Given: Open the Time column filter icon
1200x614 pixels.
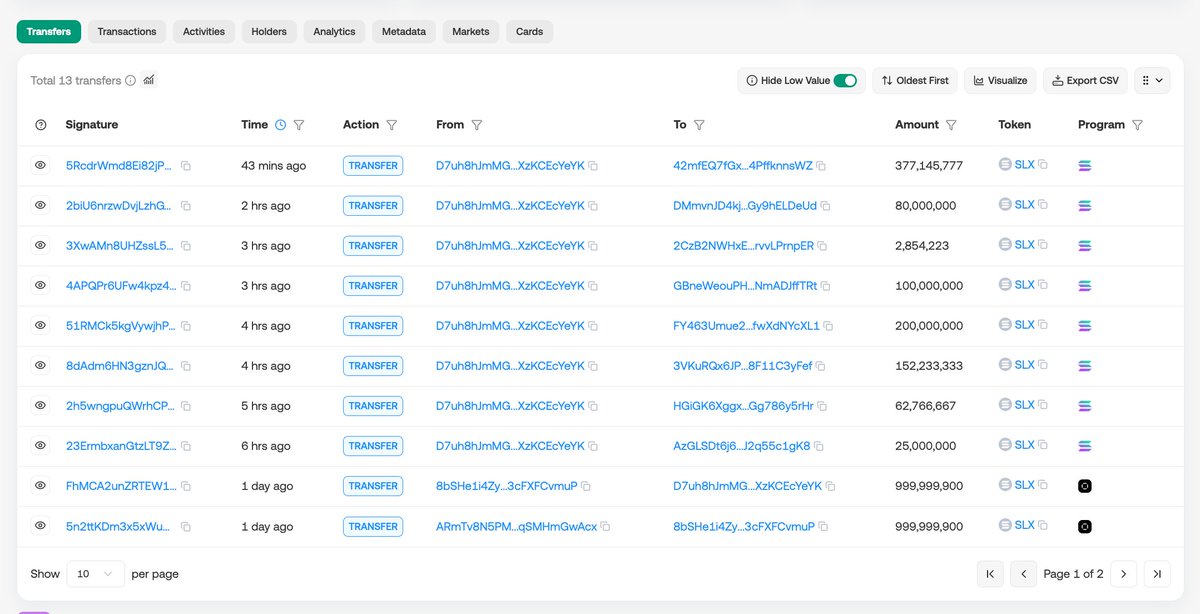Looking at the screenshot, I should (x=299, y=125).
